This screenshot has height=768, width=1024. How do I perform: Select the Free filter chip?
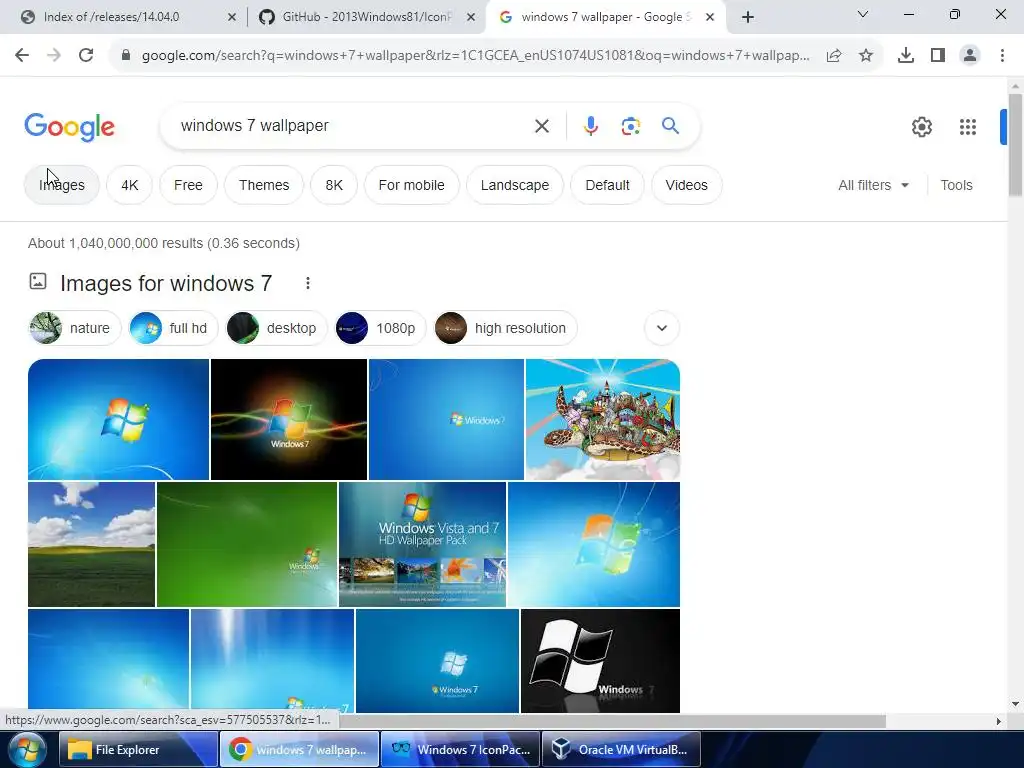188,185
